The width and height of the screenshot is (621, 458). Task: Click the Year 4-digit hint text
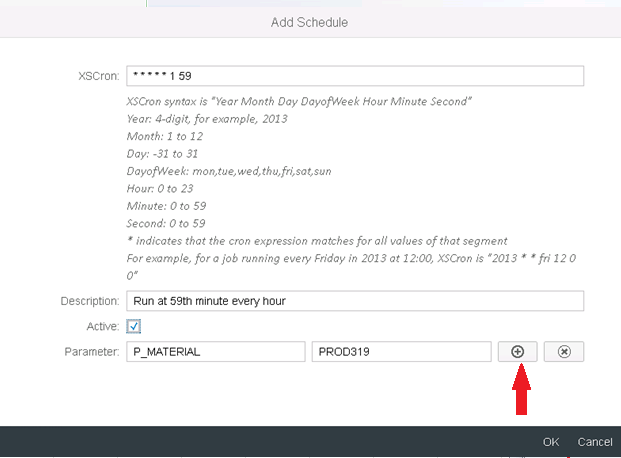[x=206, y=119]
